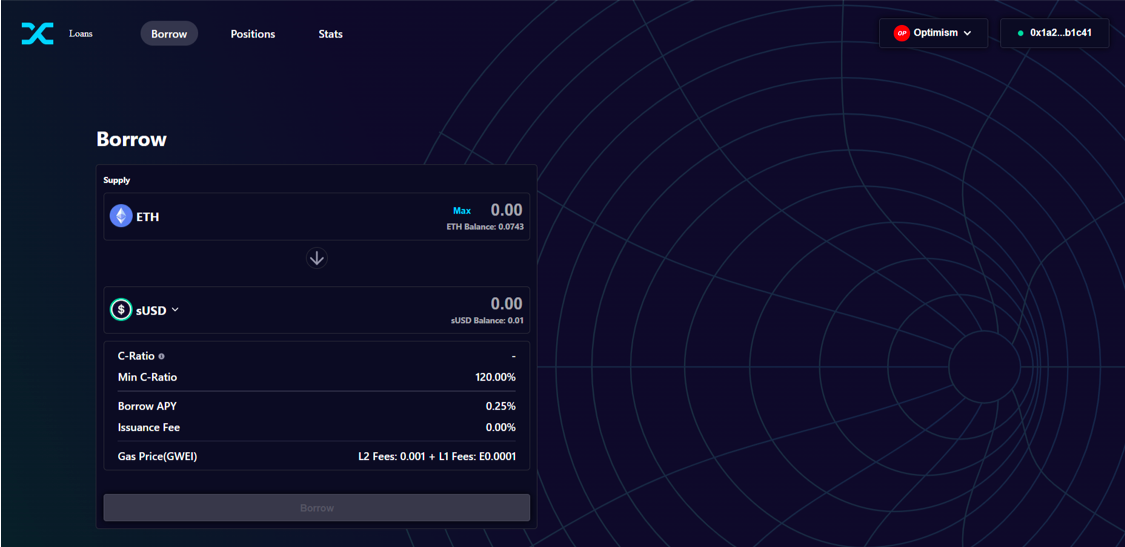Click the green wallet status dot
This screenshot has width=1125, height=547.
(1020, 33)
